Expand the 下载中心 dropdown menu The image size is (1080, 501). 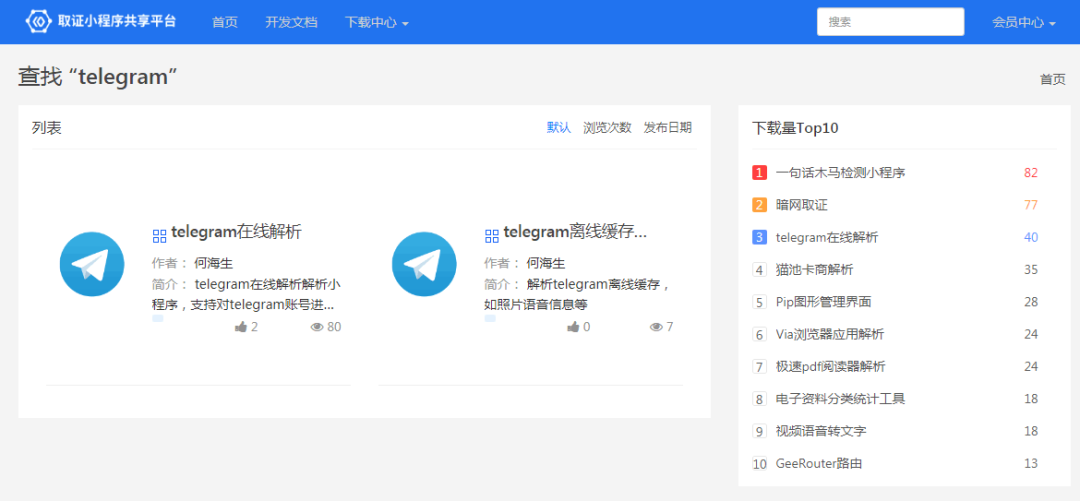pos(377,22)
